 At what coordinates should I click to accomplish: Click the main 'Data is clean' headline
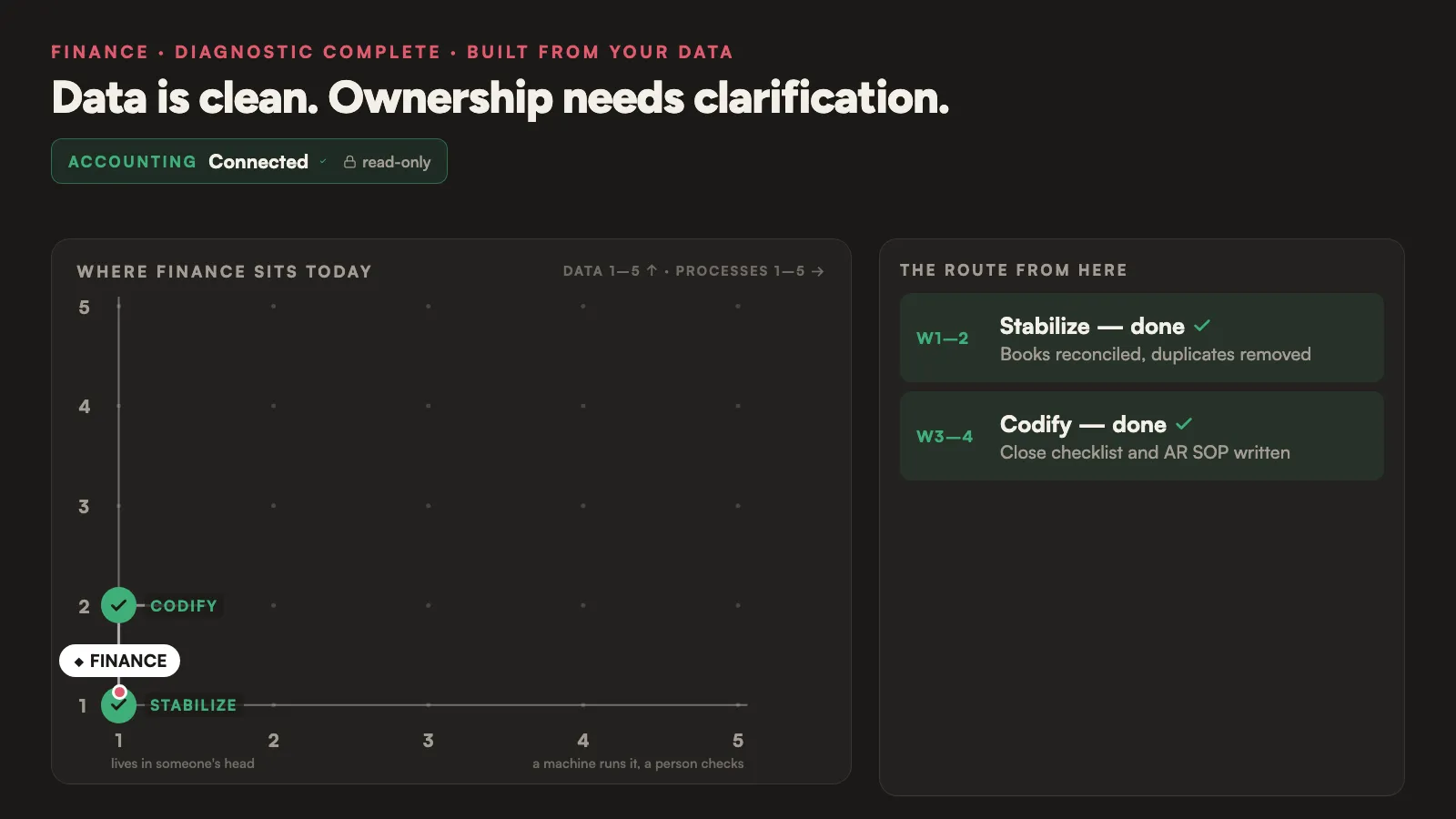(x=500, y=97)
